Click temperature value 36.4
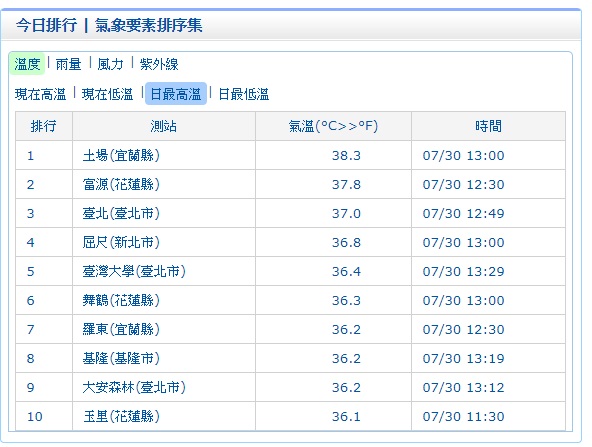The image size is (592, 447). click(346, 271)
